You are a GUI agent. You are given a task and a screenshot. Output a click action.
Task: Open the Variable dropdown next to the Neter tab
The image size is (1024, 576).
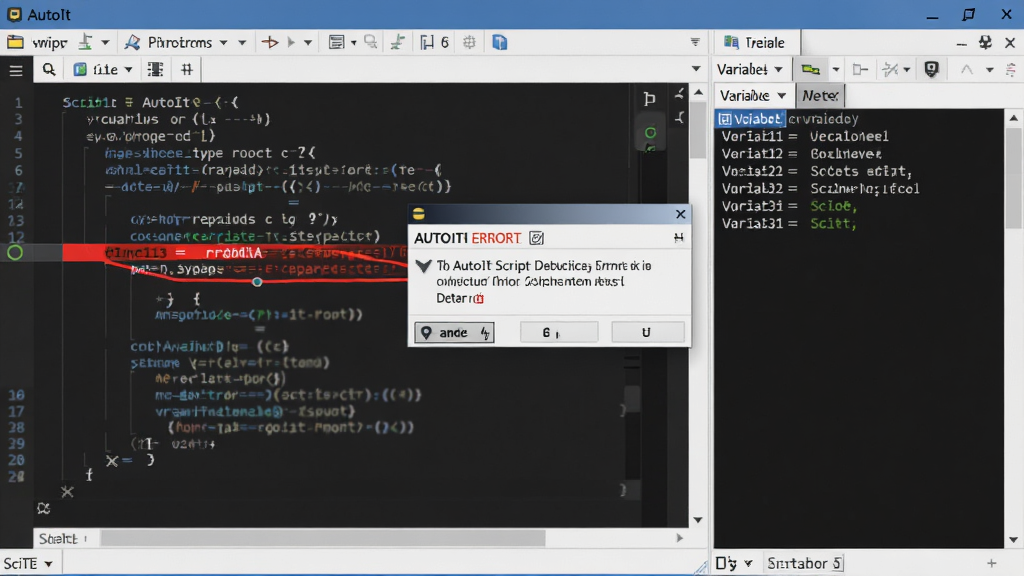[x=753, y=96]
